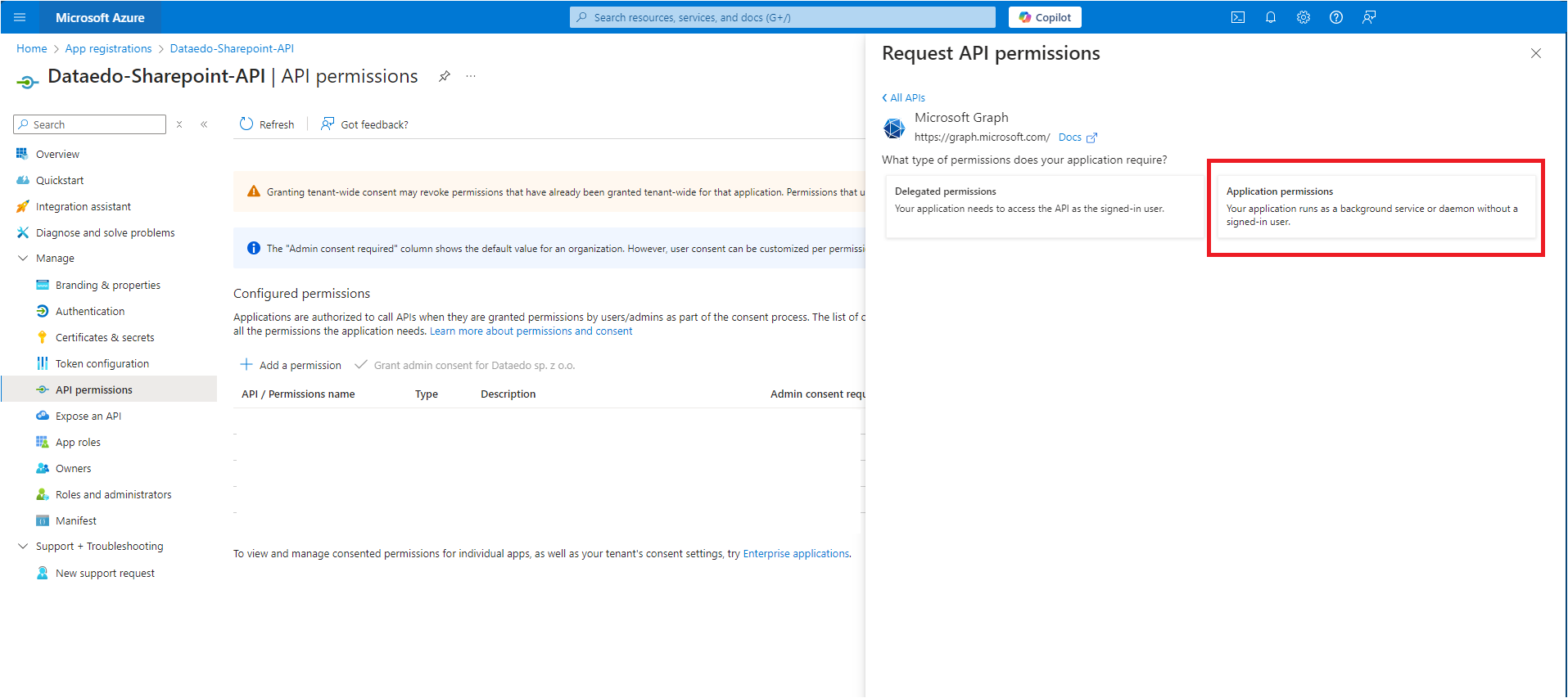Image resolution: width=1568 pixels, height=698 pixels.
Task: Open portal settings gear
Action: tap(1304, 17)
